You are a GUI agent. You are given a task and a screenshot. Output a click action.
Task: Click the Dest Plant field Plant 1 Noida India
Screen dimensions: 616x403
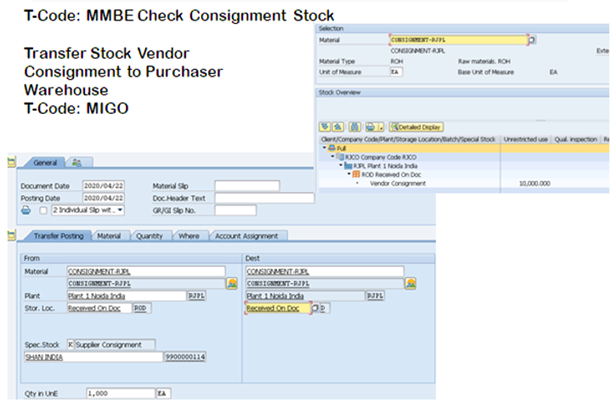305,296
